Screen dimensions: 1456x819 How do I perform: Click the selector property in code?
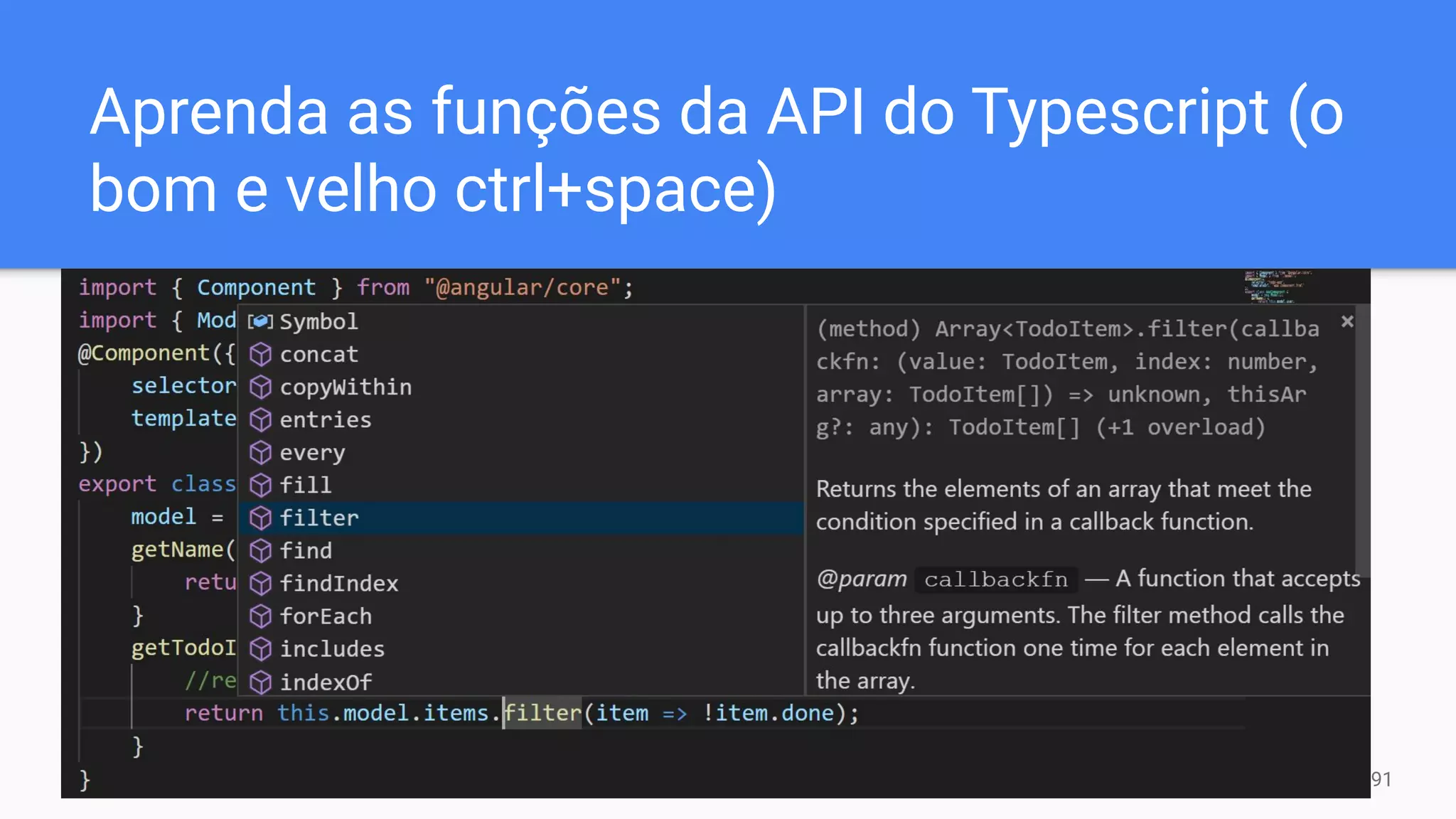click(x=183, y=385)
